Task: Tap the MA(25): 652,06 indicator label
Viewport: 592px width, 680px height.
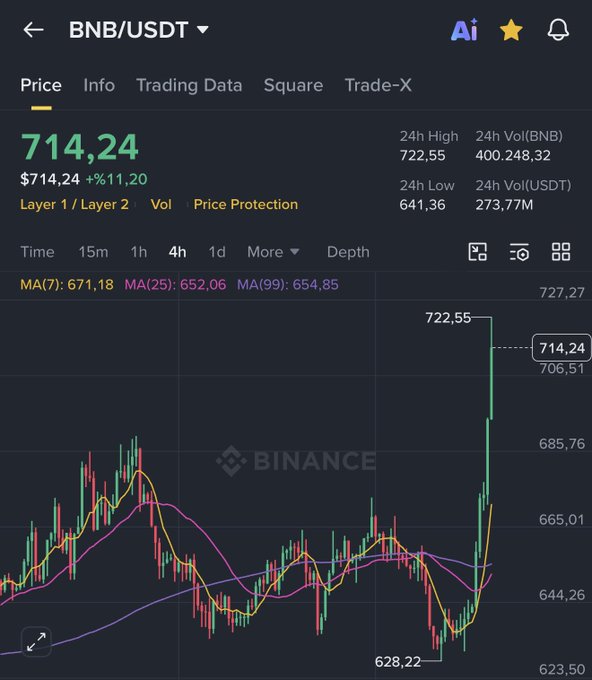Action: [x=175, y=284]
